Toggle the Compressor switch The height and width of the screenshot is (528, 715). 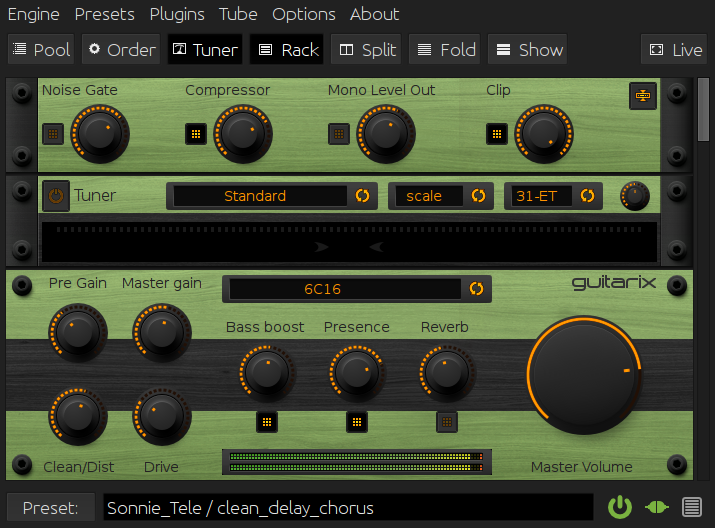[x=196, y=134]
